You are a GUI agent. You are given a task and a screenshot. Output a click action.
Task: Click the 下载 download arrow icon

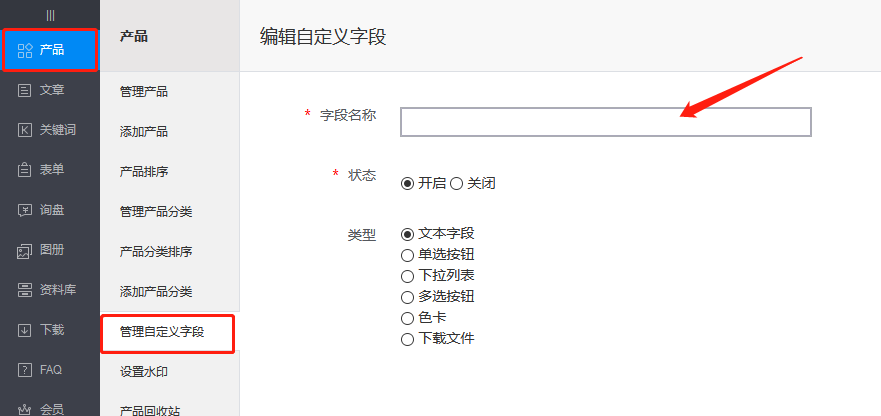click(25, 330)
